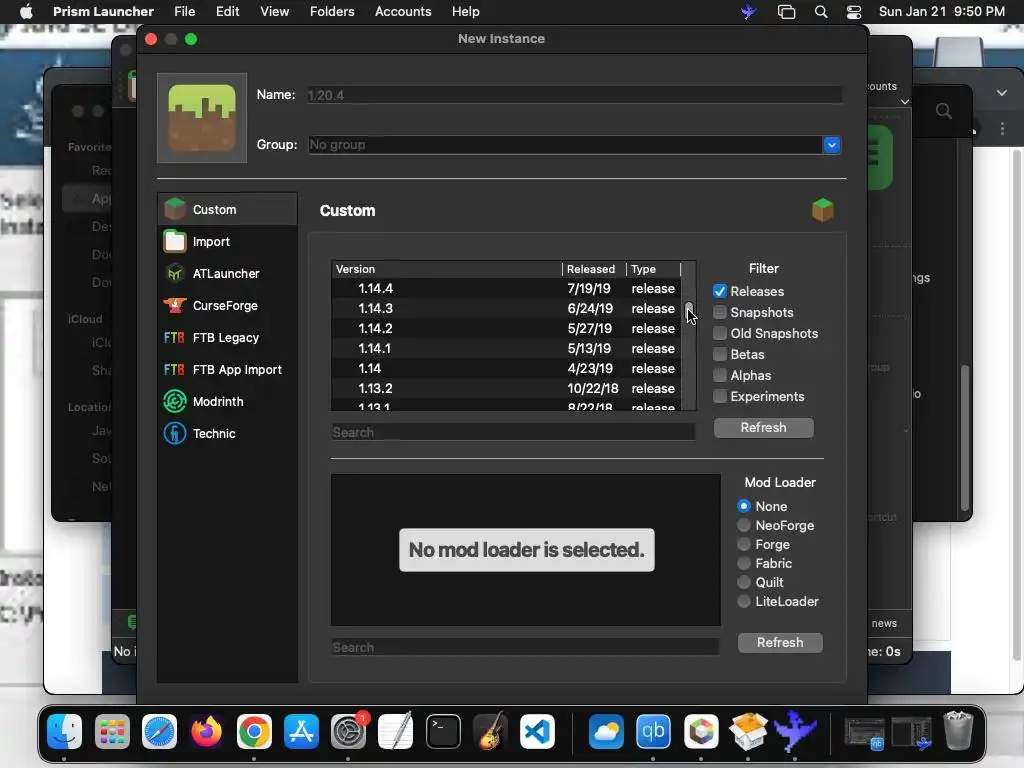The height and width of the screenshot is (768, 1024).
Task: Sort by the Version column header
Action: pos(447,269)
